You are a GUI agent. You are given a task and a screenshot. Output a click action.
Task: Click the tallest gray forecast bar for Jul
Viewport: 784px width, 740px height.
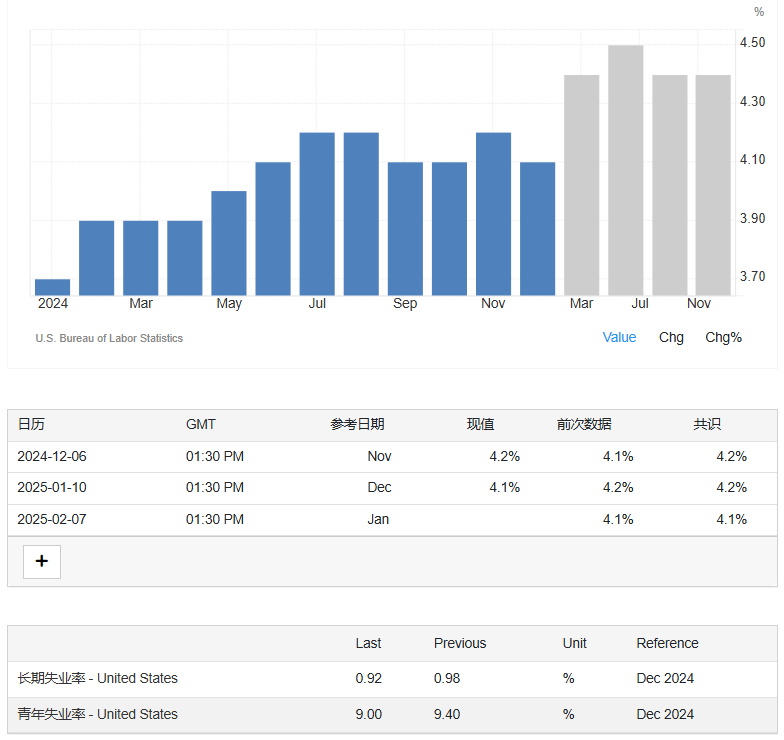click(626, 170)
